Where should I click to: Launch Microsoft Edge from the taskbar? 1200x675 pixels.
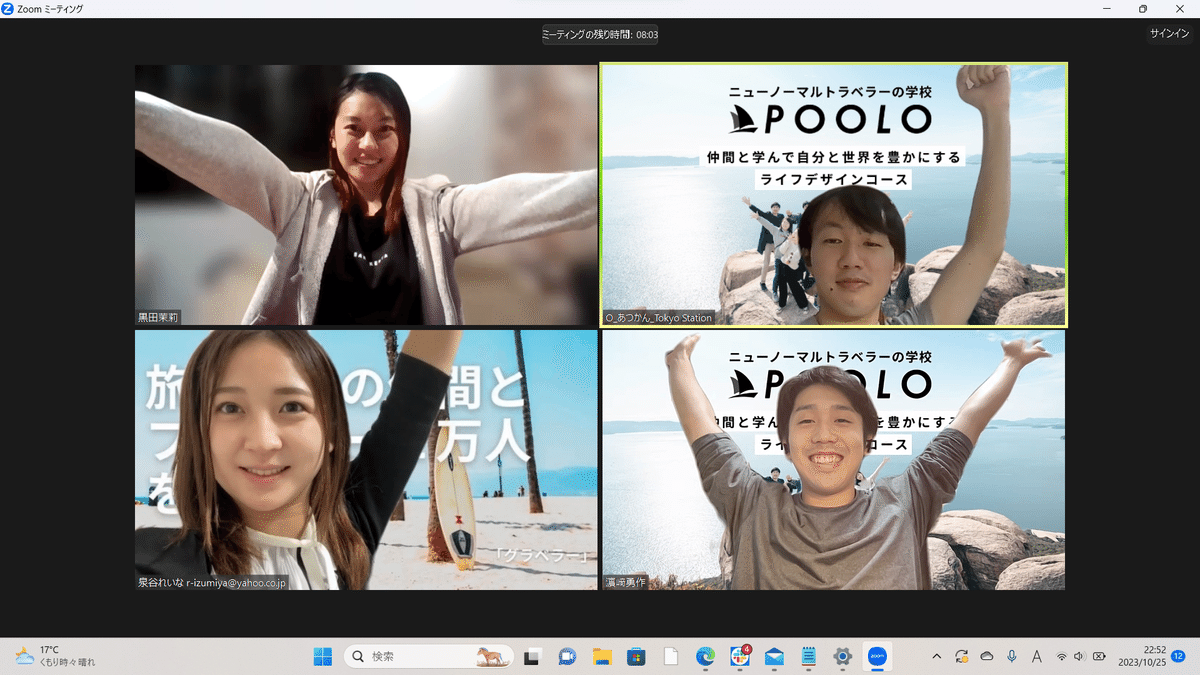click(x=705, y=657)
